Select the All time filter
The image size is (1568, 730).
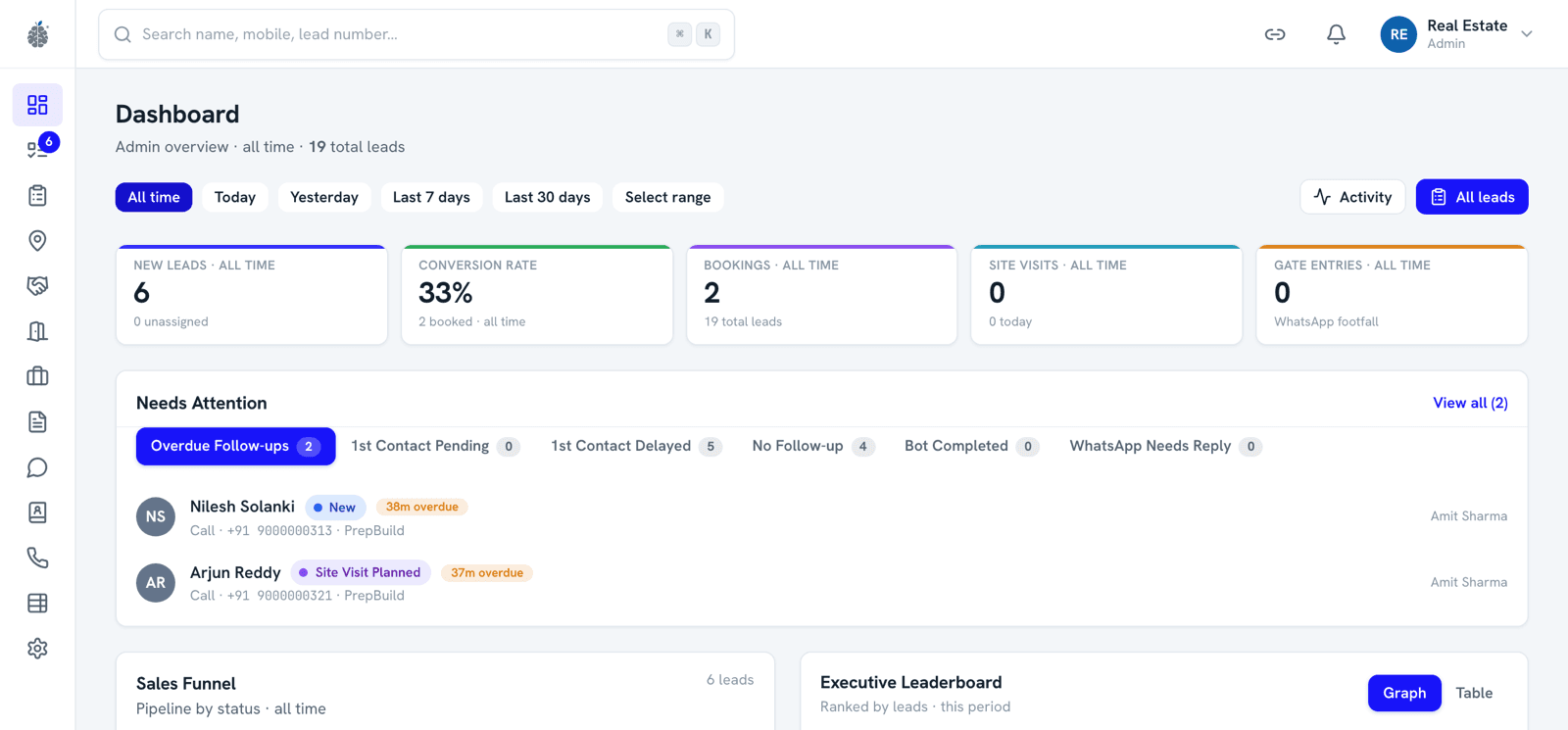point(154,197)
